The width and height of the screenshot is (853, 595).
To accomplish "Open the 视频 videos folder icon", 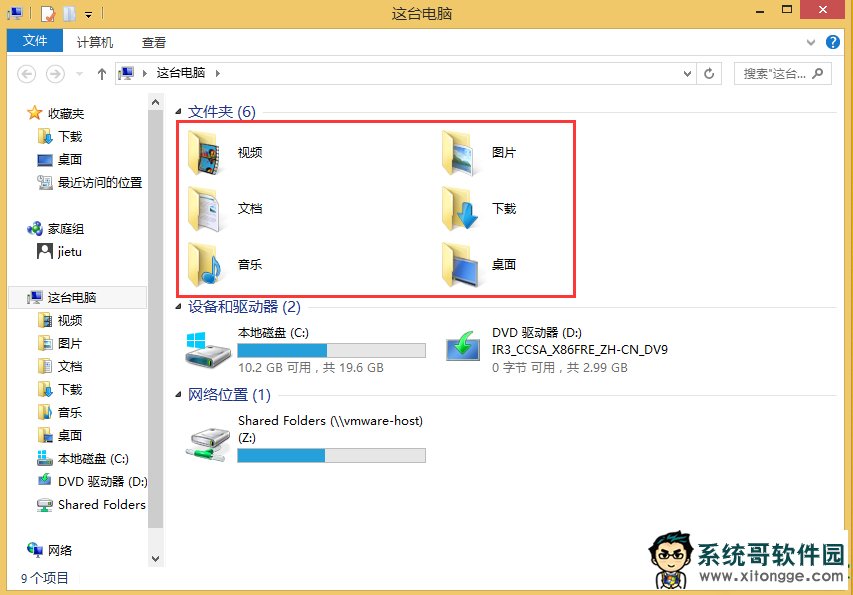I will [204, 153].
